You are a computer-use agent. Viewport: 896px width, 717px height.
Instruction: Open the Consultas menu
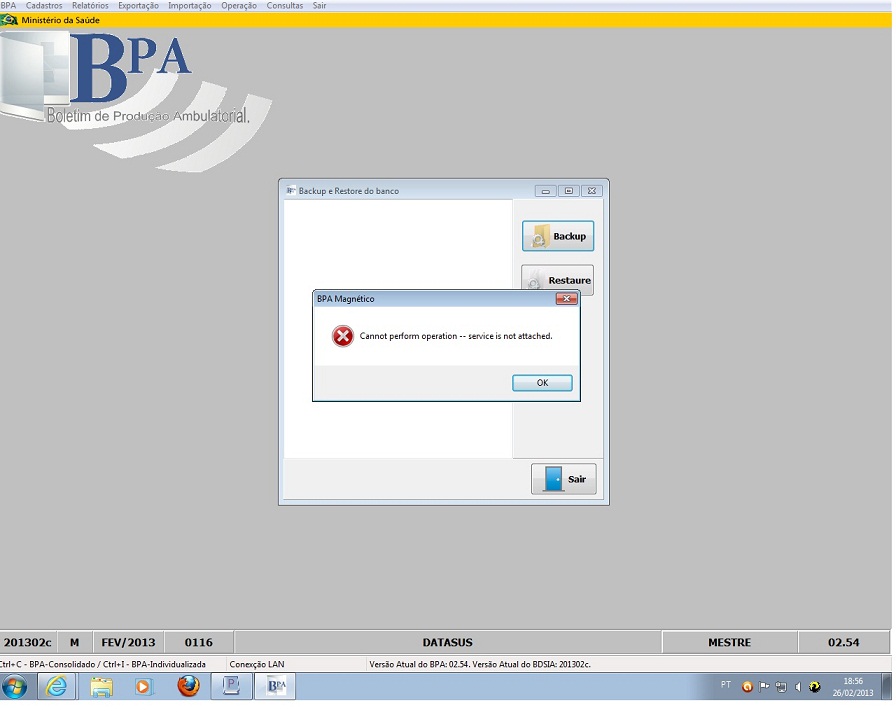[x=285, y=6]
